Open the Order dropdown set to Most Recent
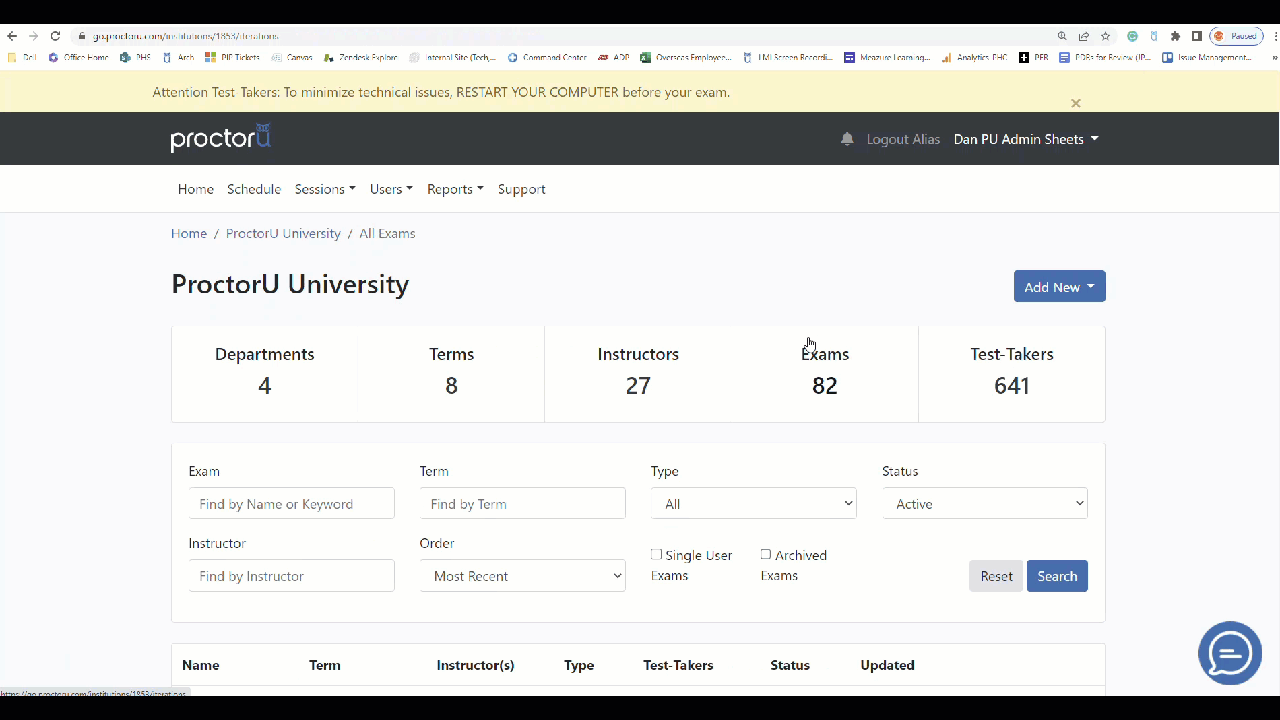This screenshot has height=720, width=1280. pos(523,575)
